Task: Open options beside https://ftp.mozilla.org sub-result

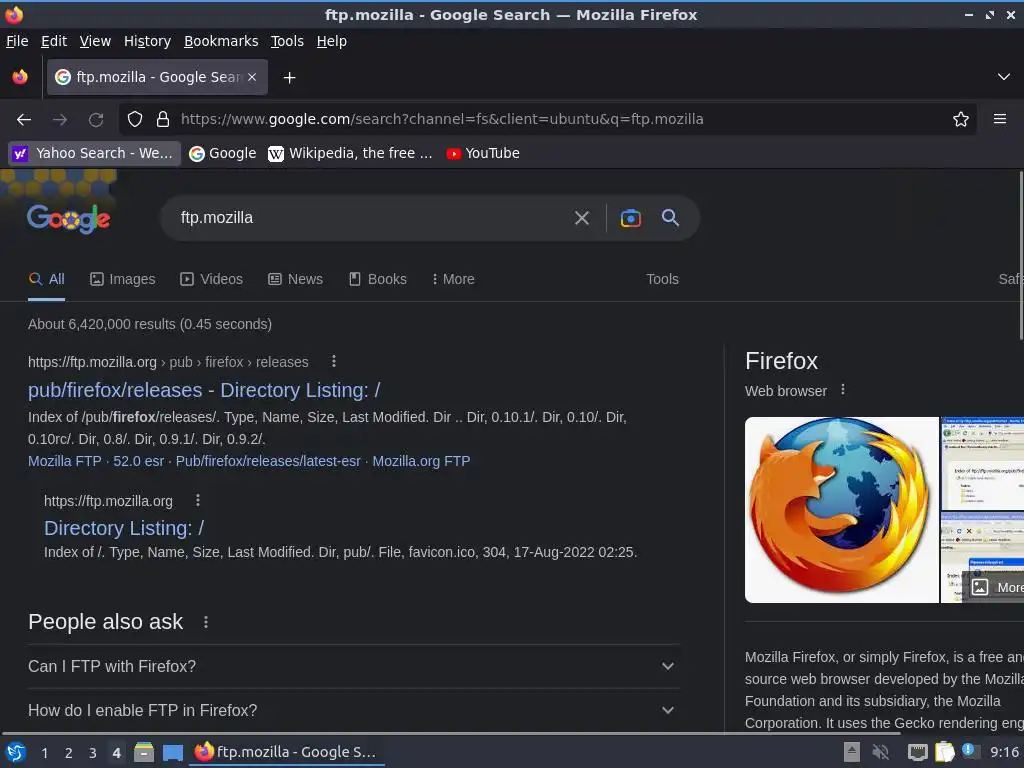Action: pos(198,500)
